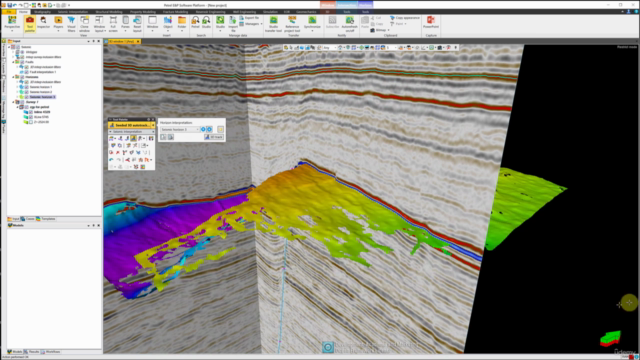Image resolution: width=640 pixels, height=360 pixels.
Task: Open the Studio transfer tool
Action: pos(273,24)
